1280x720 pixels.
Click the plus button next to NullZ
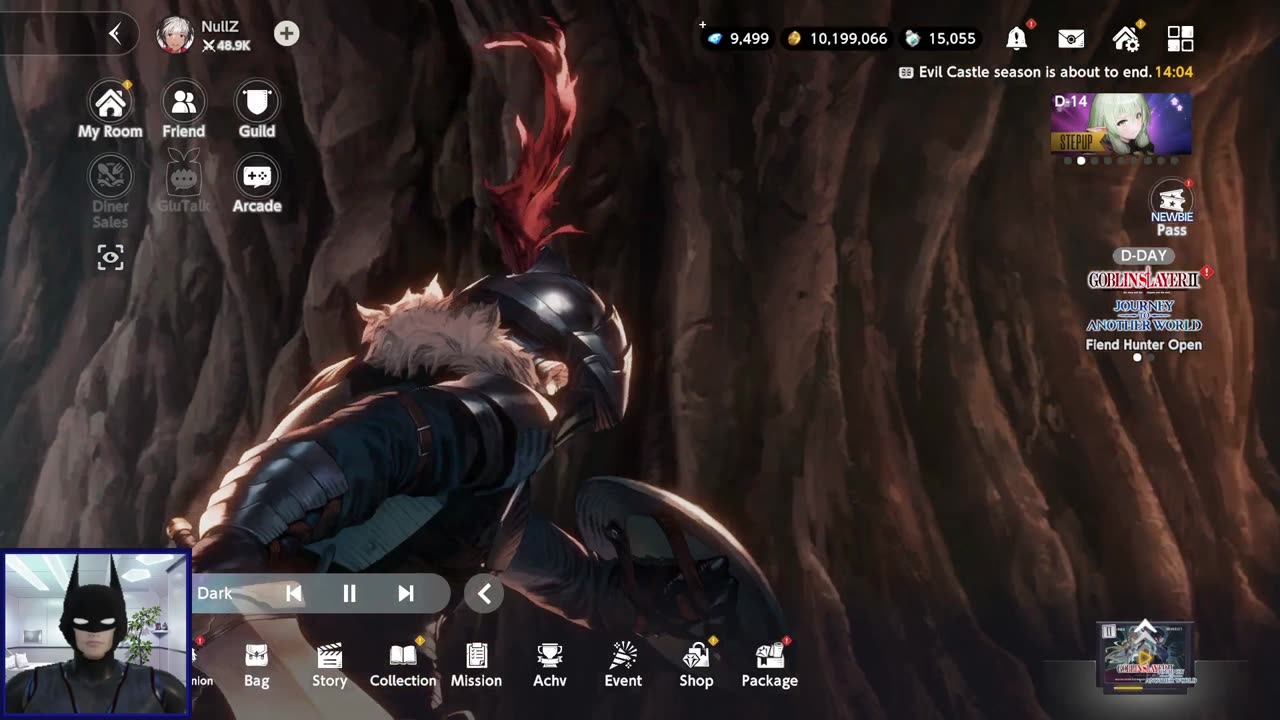[287, 34]
